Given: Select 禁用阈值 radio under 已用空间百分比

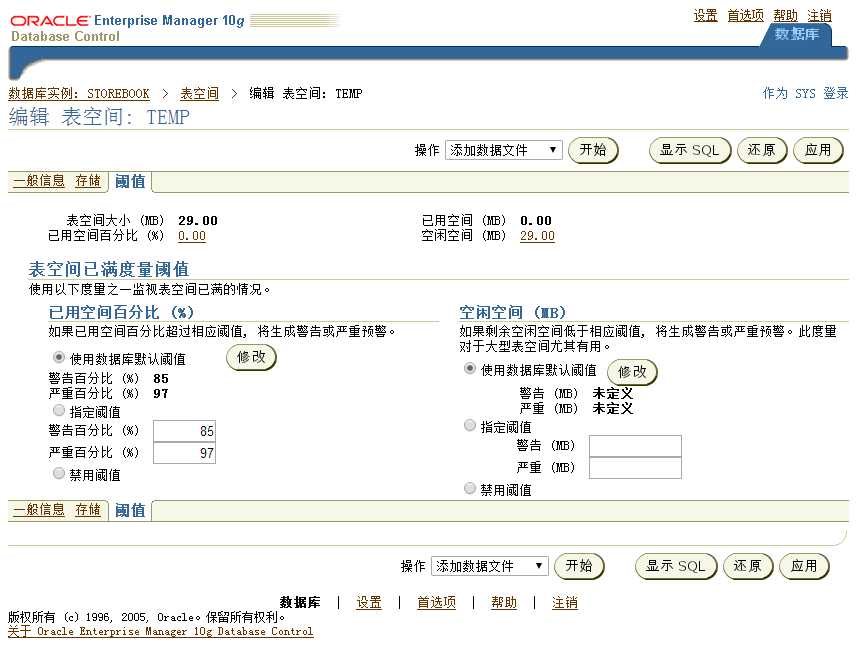Looking at the screenshot, I should (x=58, y=473).
